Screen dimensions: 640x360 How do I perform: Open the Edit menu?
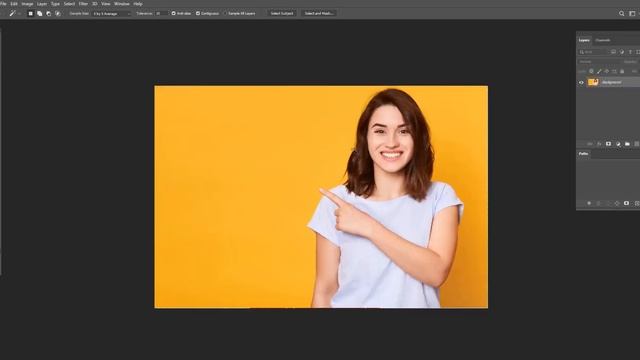pyautogui.click(x=14, y=4)
